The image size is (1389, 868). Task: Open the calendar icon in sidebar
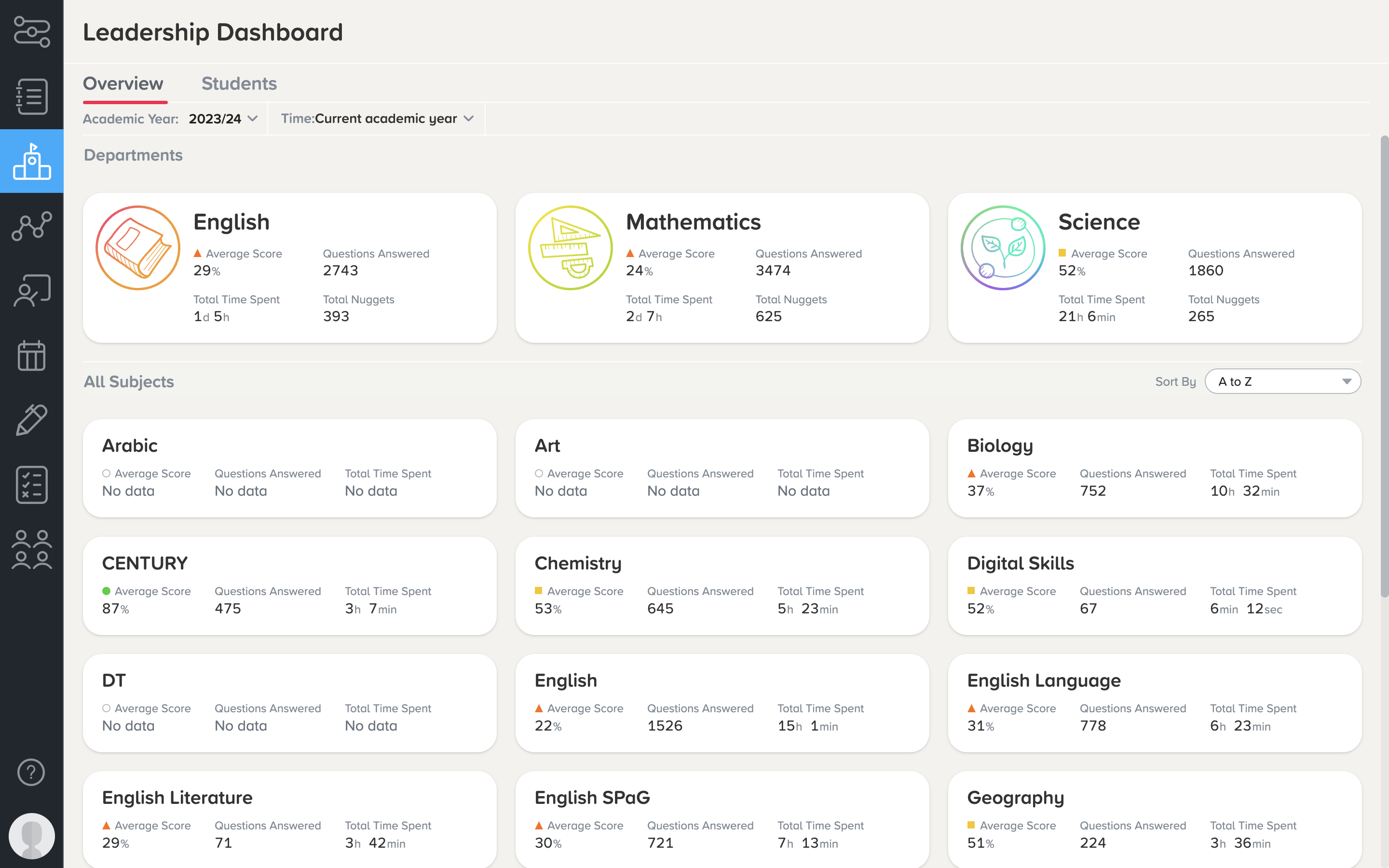pos(31,355)
